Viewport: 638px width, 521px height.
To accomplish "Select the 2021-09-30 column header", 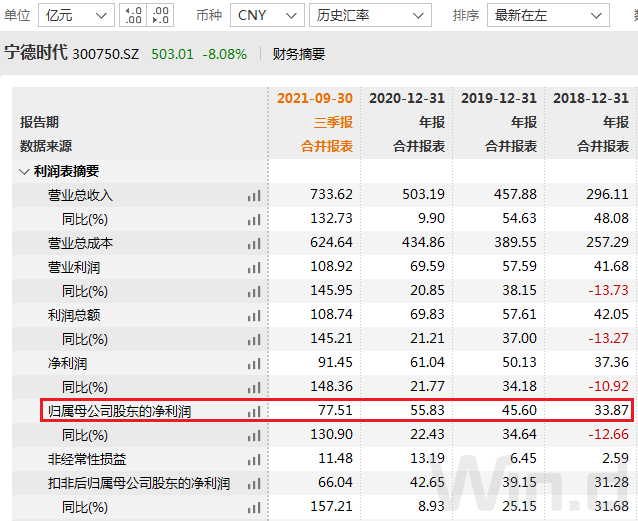I will coord(315,98).
